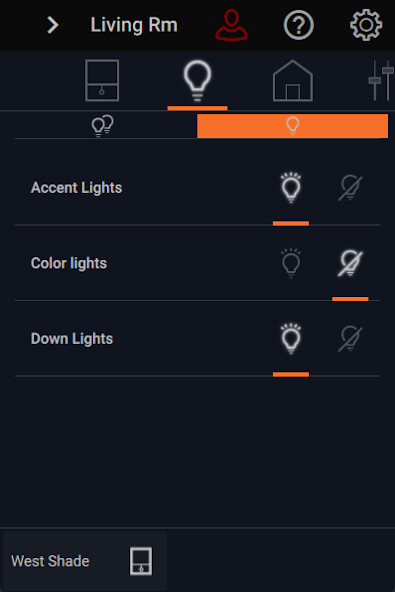Turn off Down Lights
The width and height of the screenshot is (395, 592).
pyautogui.click(x=350, y=338)
